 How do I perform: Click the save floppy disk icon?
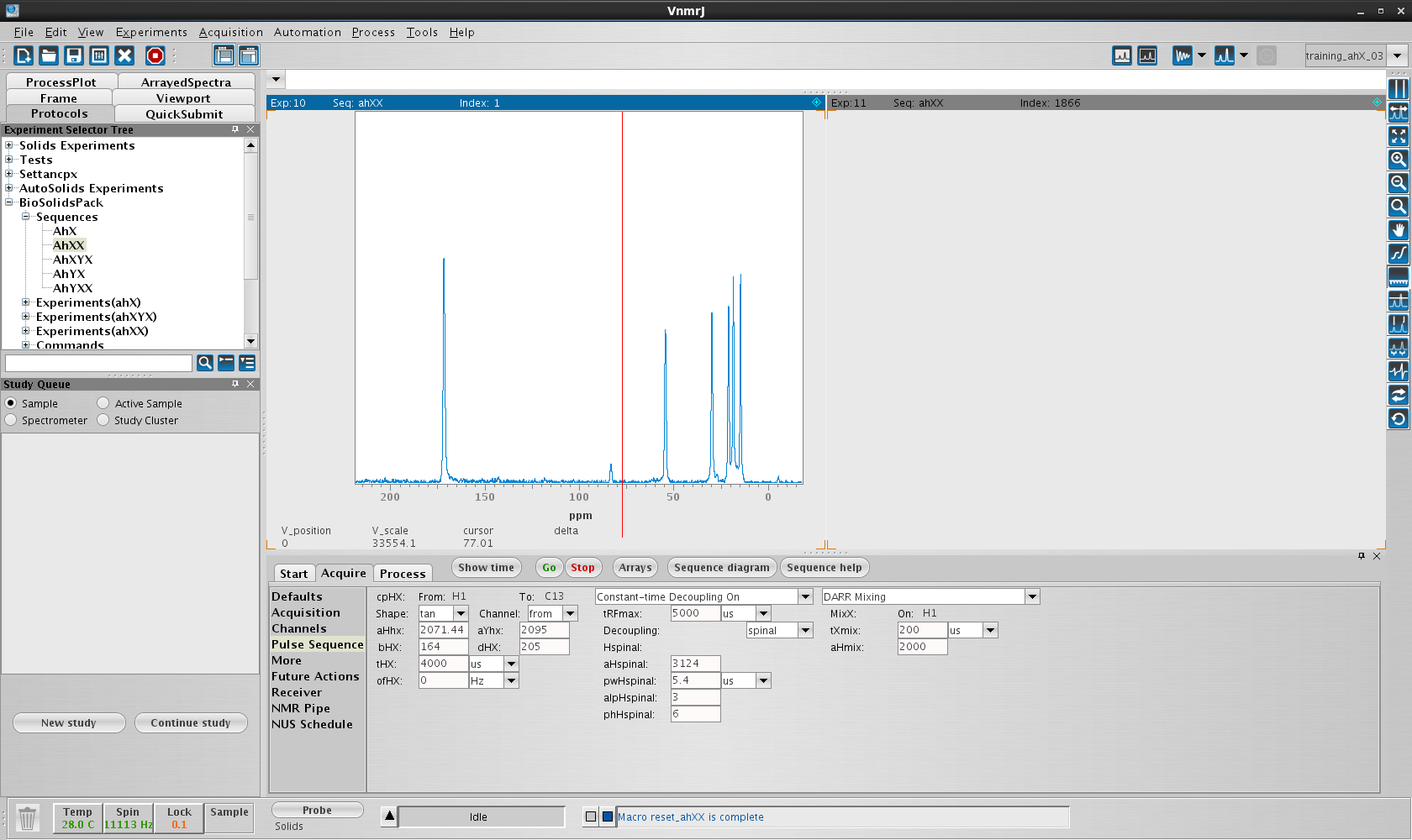tap(74, 55)
